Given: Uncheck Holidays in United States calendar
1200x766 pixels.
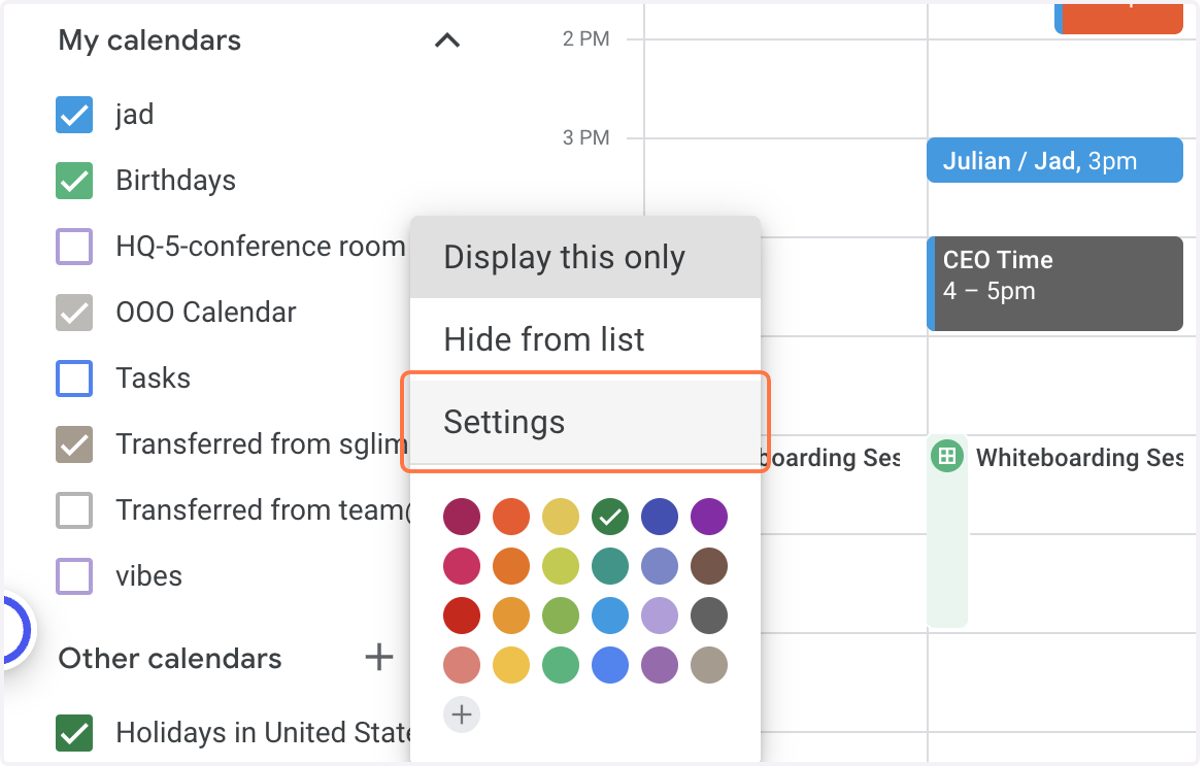Looking at the screenshot, I should tap(74, 733).
